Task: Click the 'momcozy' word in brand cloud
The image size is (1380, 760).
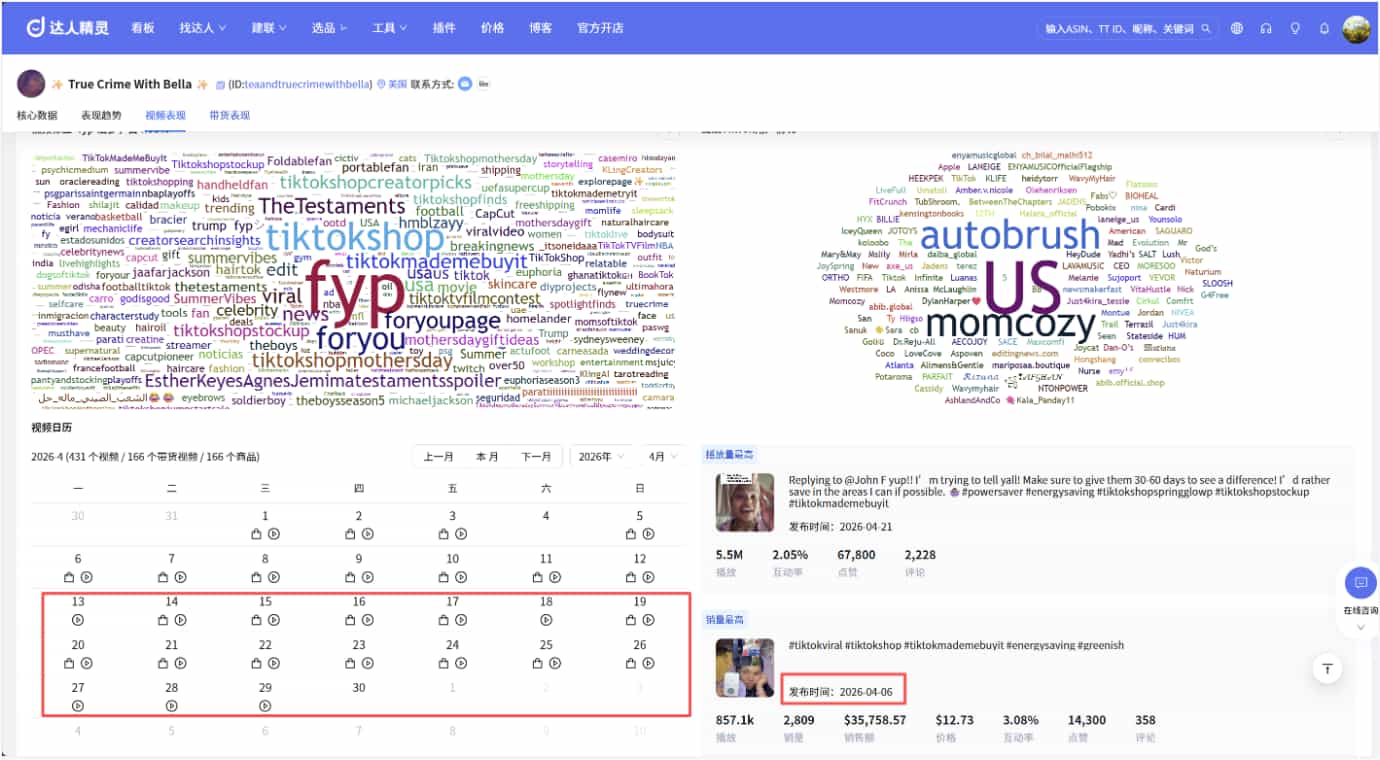Action: tap(1011, 323)
